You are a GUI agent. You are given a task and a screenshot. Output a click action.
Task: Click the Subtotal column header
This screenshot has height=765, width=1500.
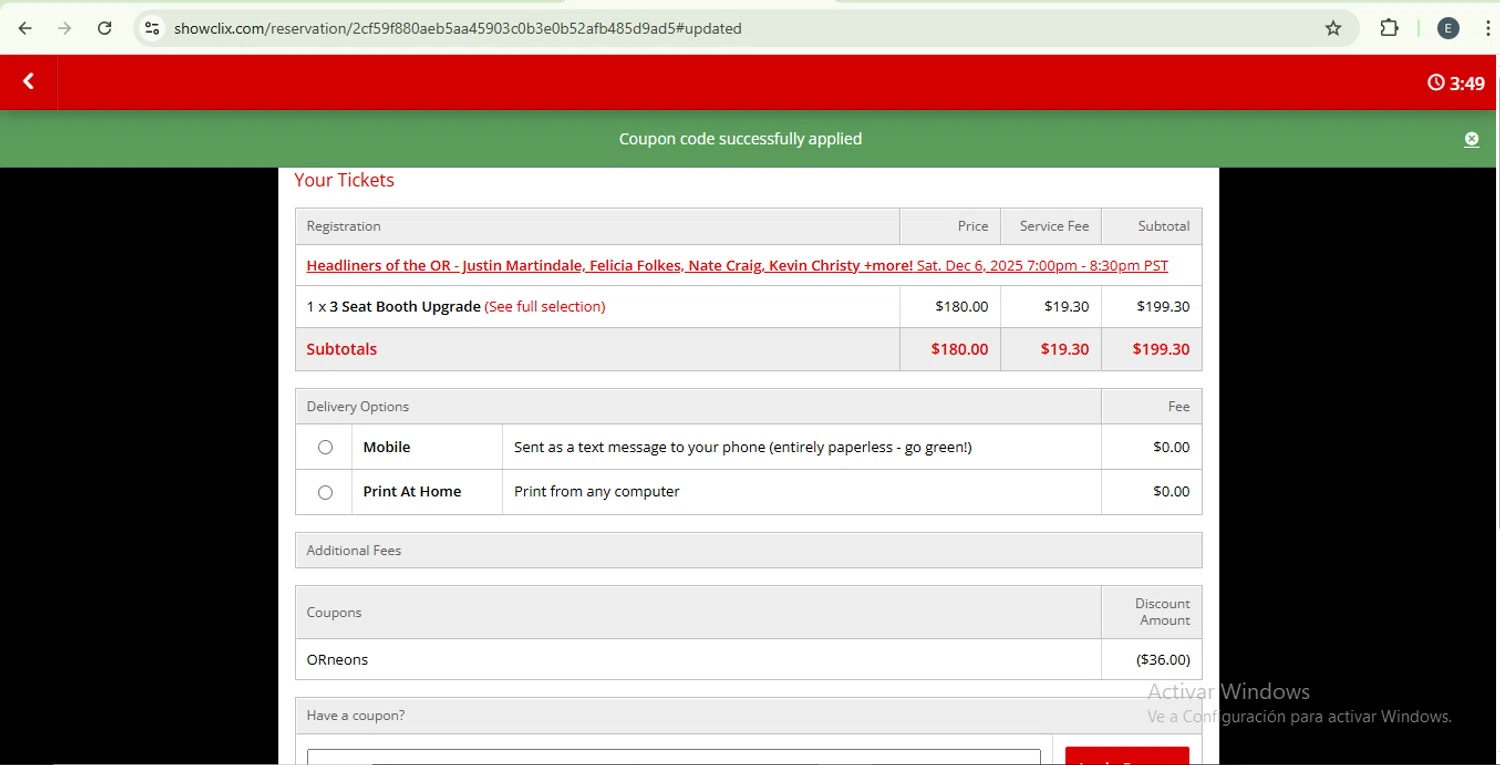pos(1164,226)
